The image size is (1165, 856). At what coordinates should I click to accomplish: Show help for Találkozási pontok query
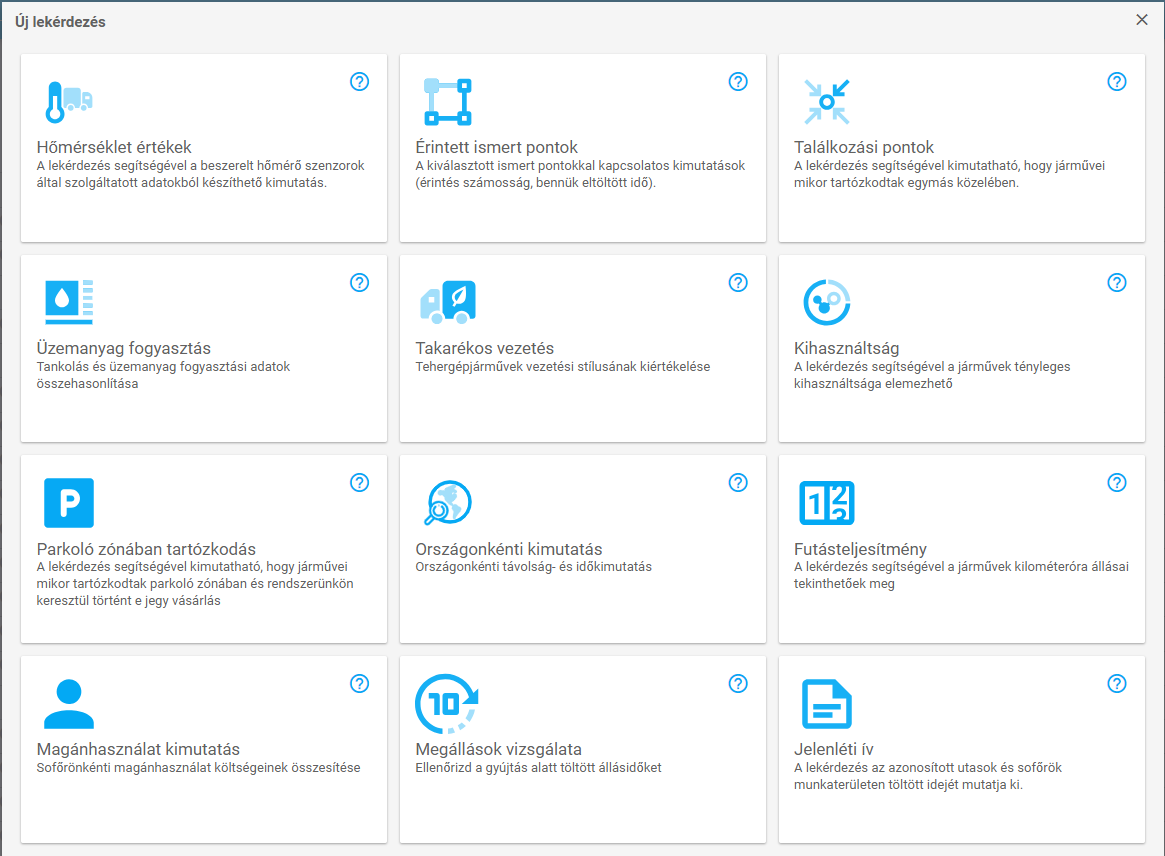tap(1117, 82)
